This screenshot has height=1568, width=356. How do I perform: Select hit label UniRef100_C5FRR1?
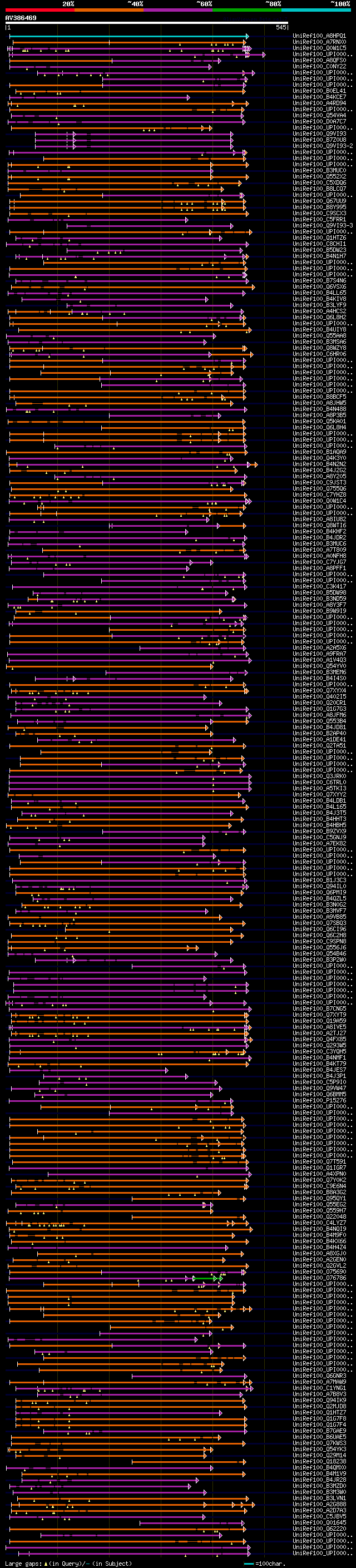(x=319, y=219)
